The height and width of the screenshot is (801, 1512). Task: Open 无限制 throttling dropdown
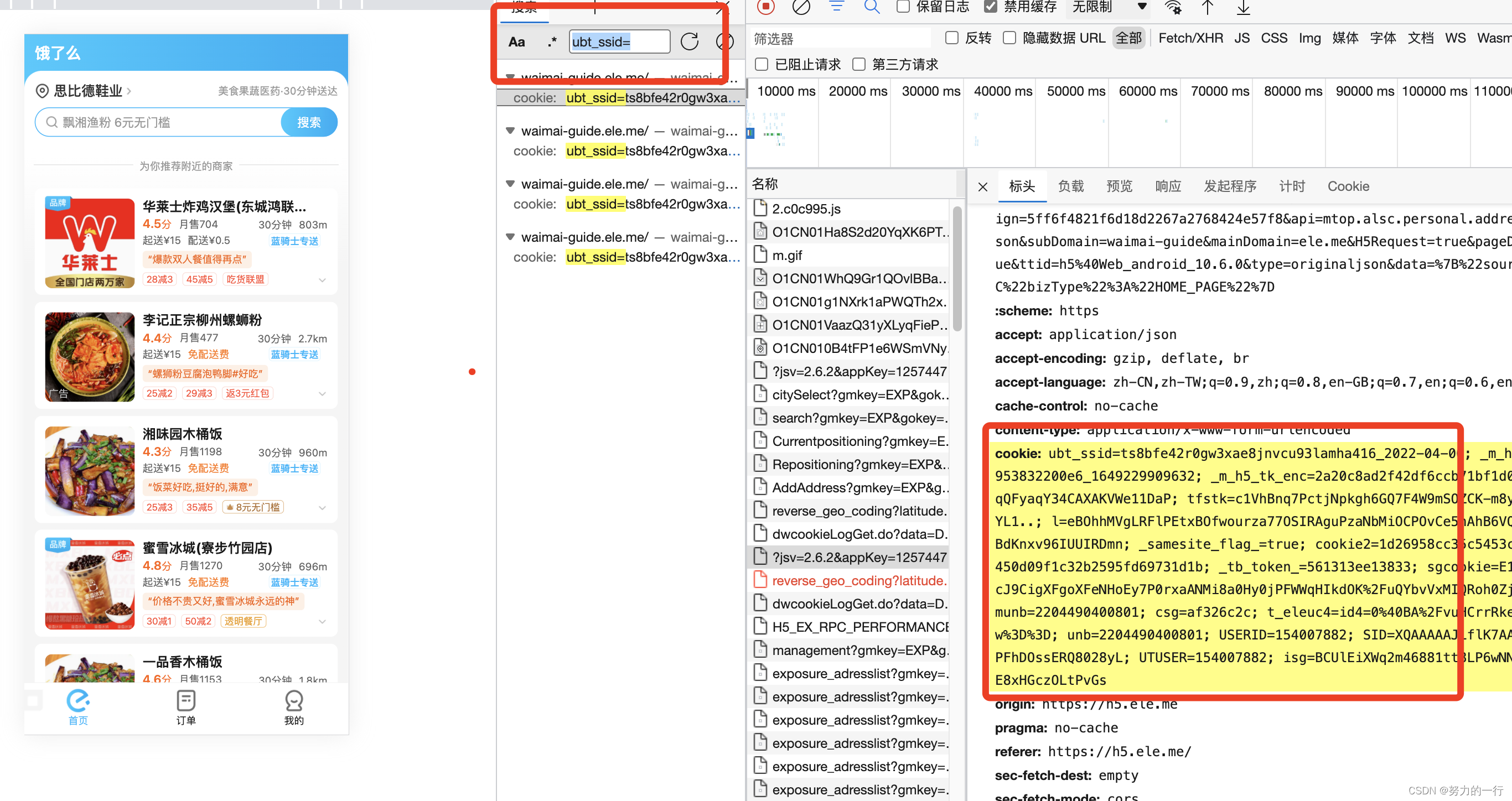pos(1108,7)
